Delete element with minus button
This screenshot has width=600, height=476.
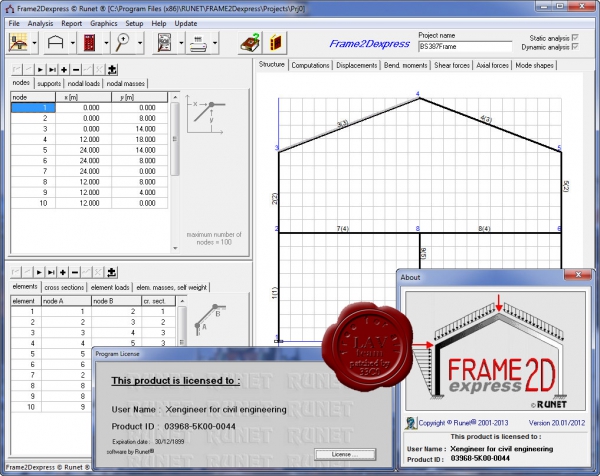click(x=75, y=272)
